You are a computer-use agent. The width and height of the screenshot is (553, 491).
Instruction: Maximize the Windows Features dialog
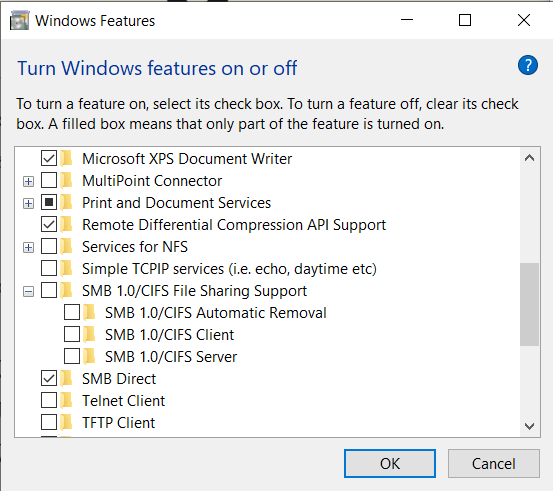pyautogui.click(x=465, y=20)
